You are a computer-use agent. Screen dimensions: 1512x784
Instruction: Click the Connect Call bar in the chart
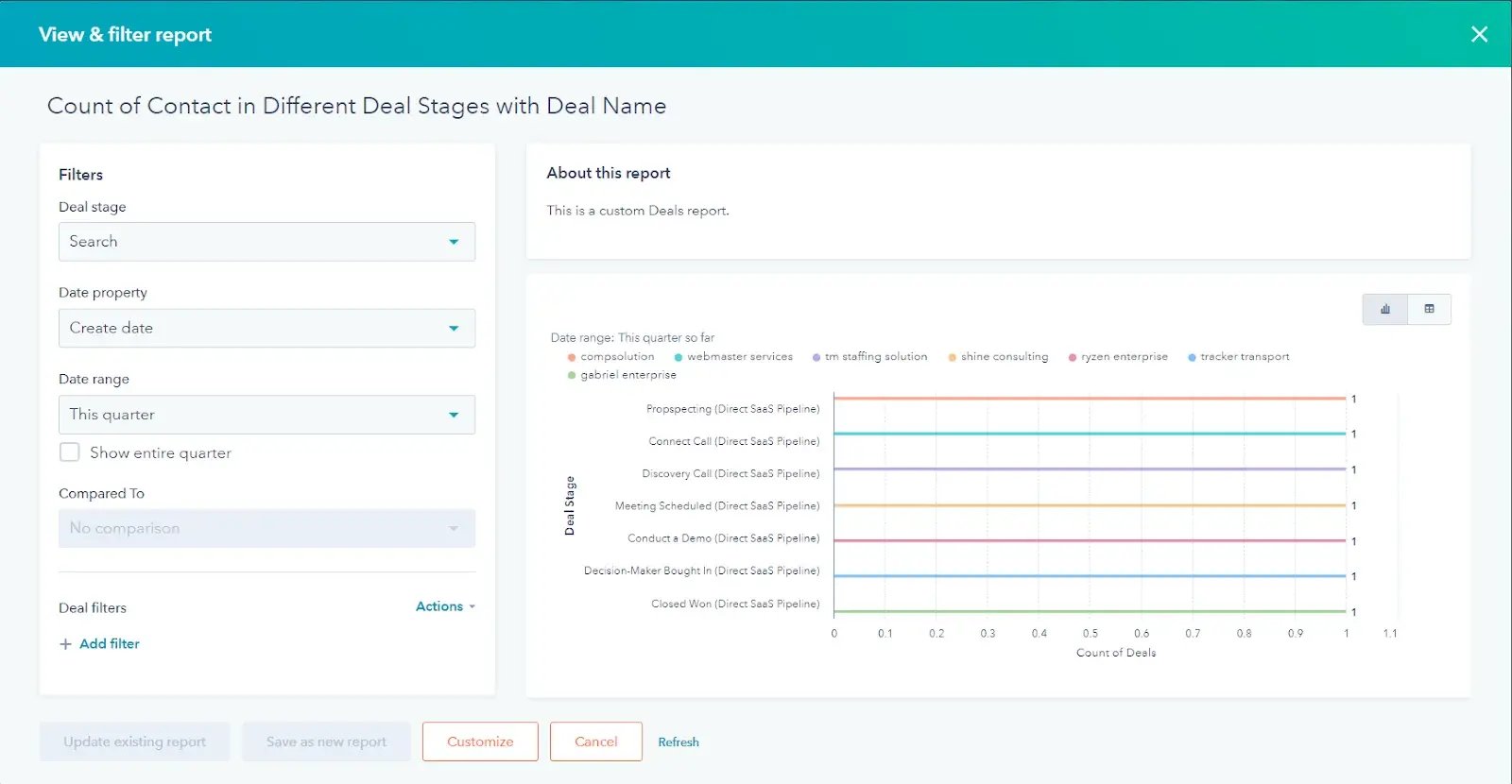1090,434
